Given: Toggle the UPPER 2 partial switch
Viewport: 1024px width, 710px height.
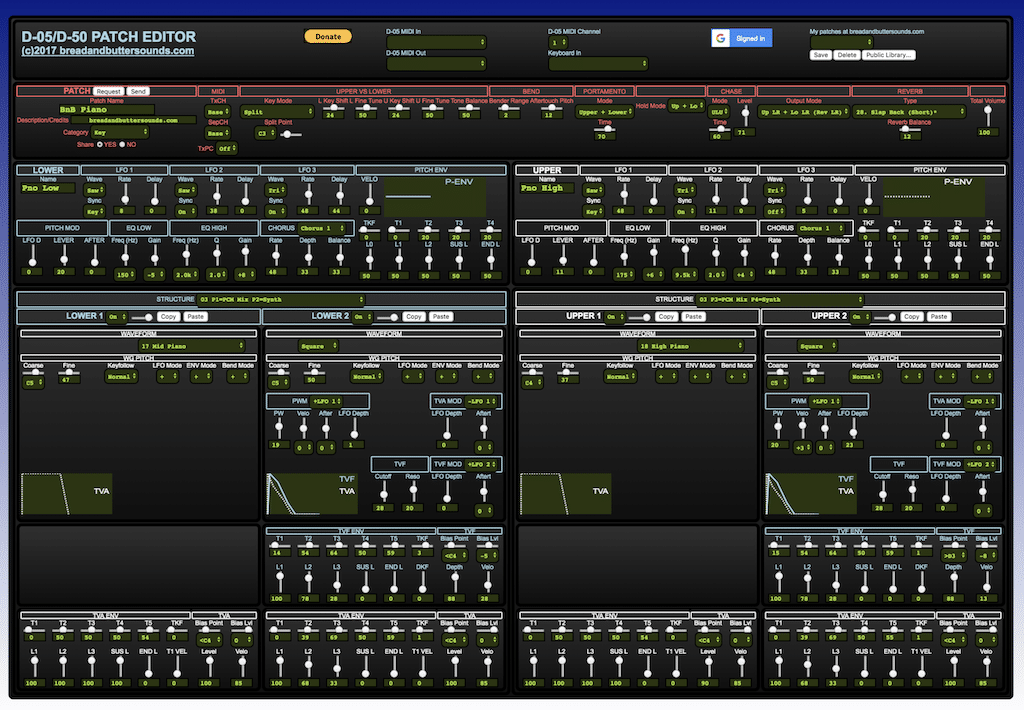Looking at the screenshot, I should click(886, 317).
